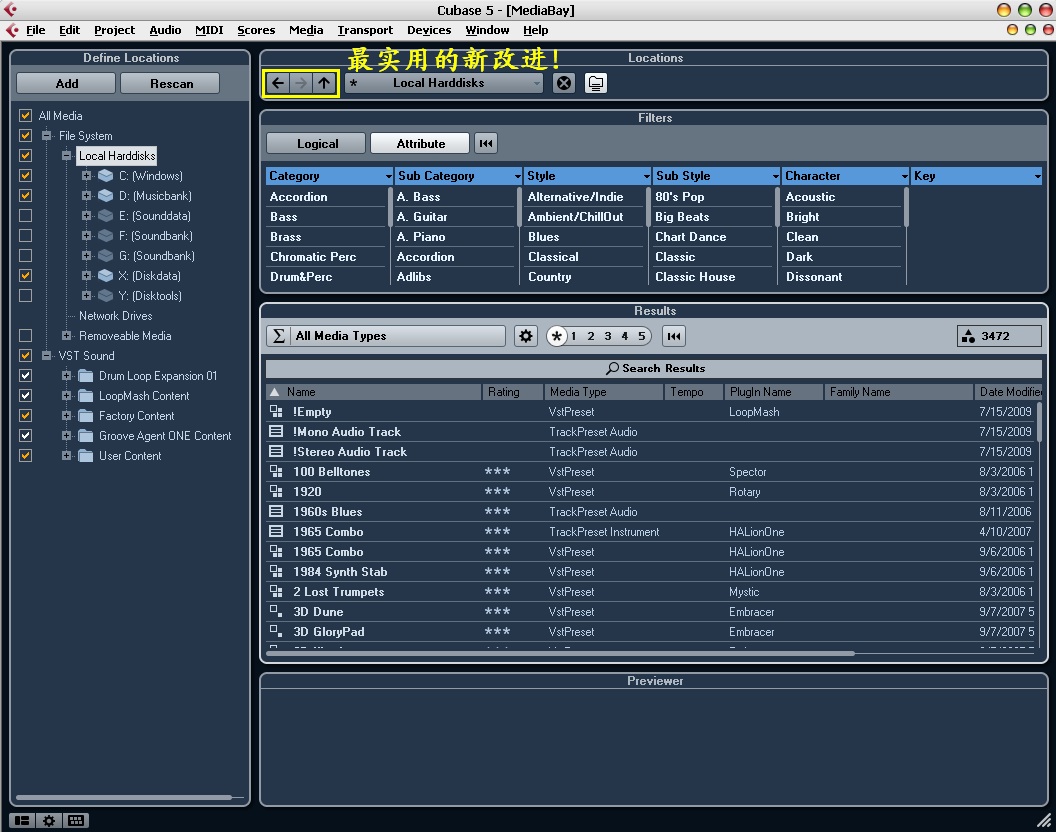Open results column settings gear
Viewport: 1056px width, 832px height.
526,335
